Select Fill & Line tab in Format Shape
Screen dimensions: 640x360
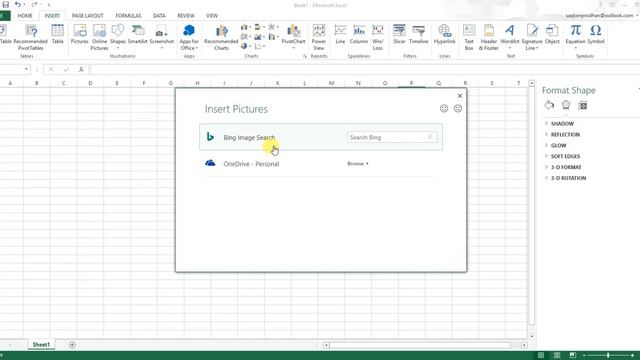(549, 105)
